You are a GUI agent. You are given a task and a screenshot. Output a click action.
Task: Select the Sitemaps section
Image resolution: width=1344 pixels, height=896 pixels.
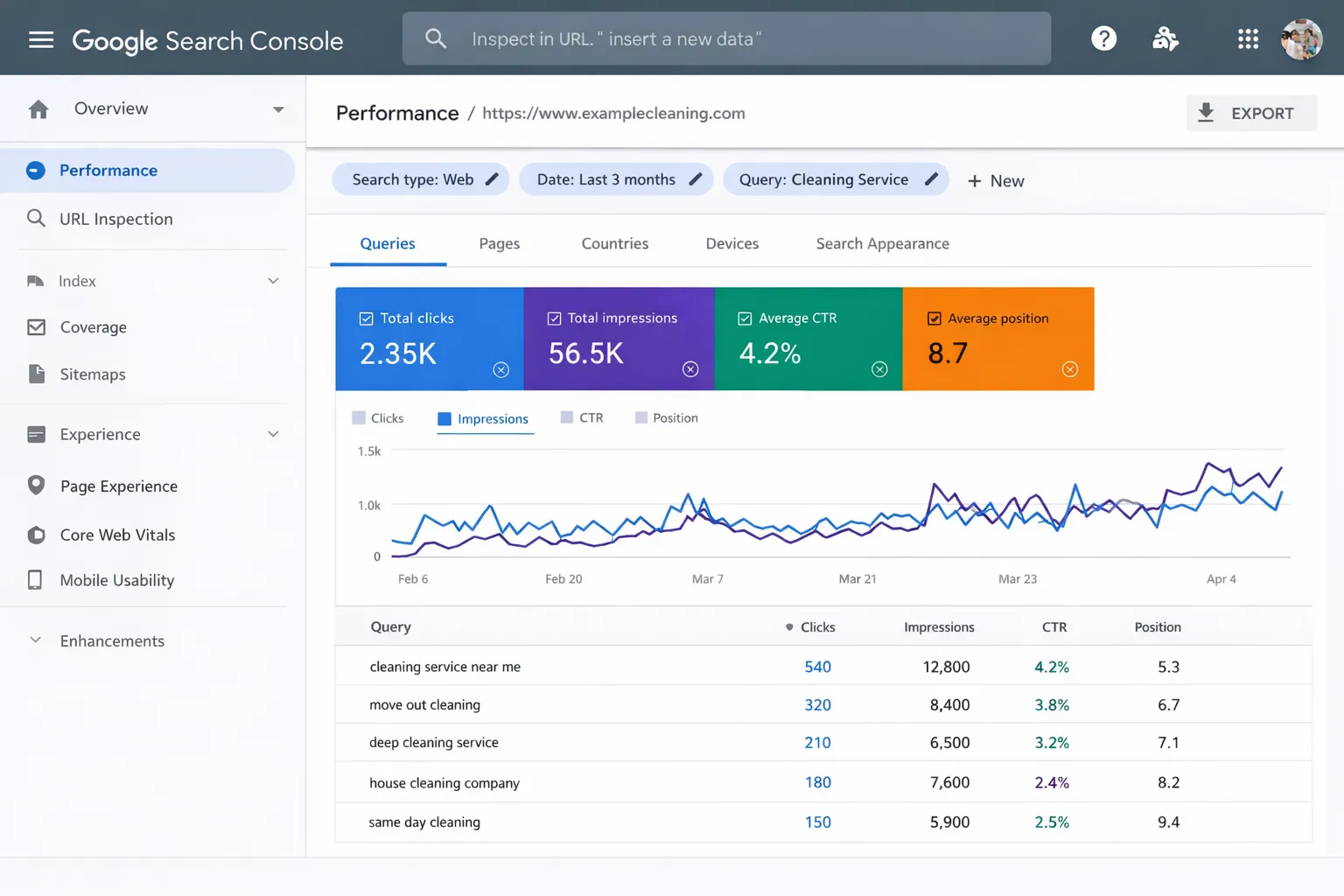(92, 374)
